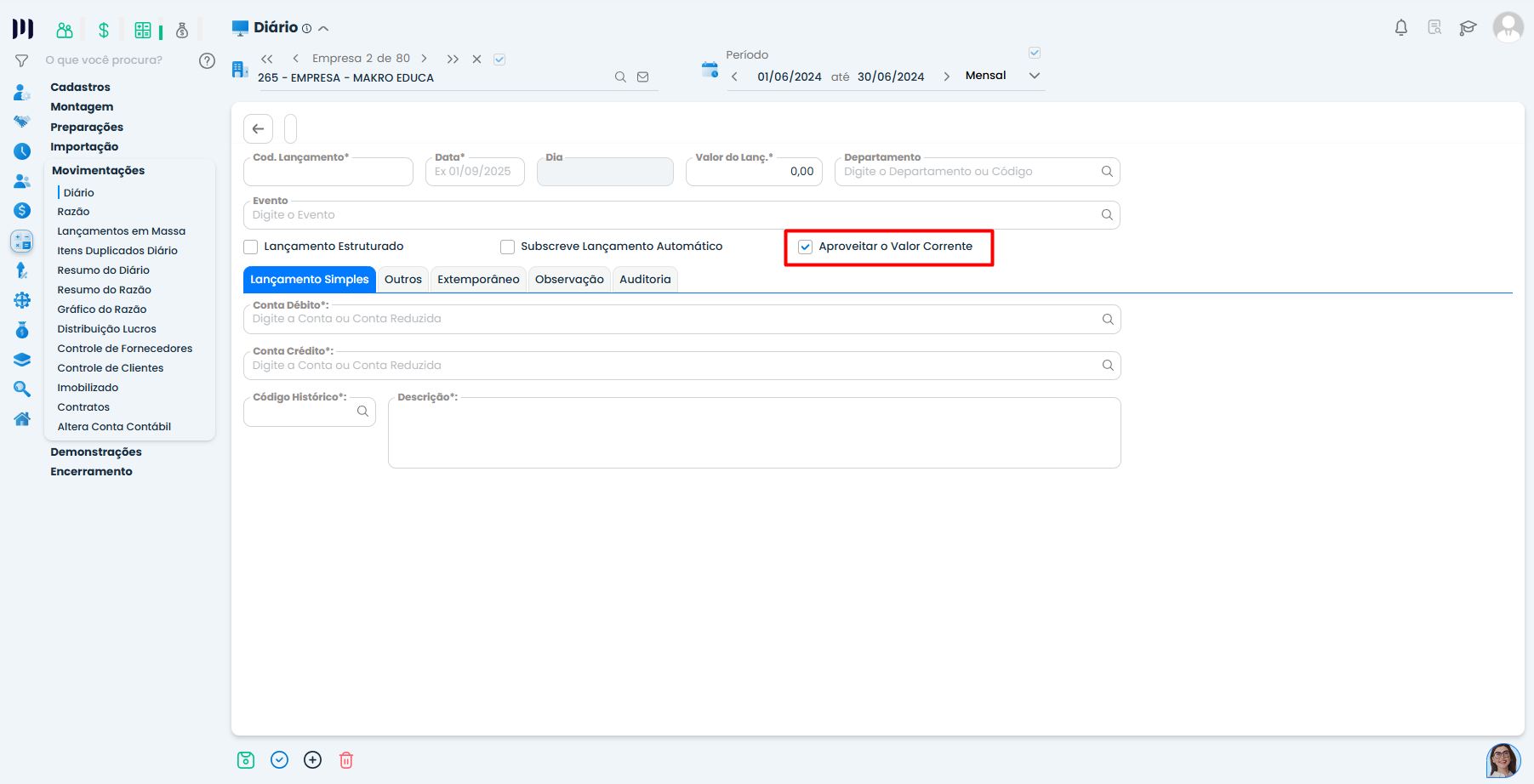Image resolution: width=1534 pixels, height=784 pixels.
Task: Open Razão in the sidebar
Action: 73,212
